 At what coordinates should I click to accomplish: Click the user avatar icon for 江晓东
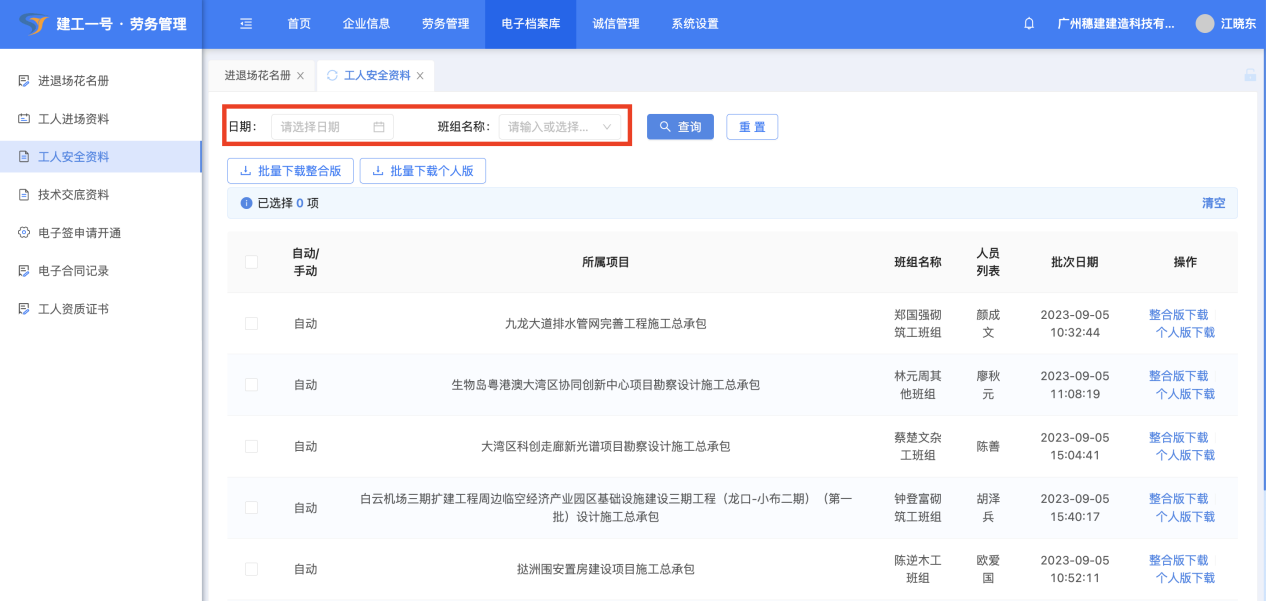point(1205,24)
